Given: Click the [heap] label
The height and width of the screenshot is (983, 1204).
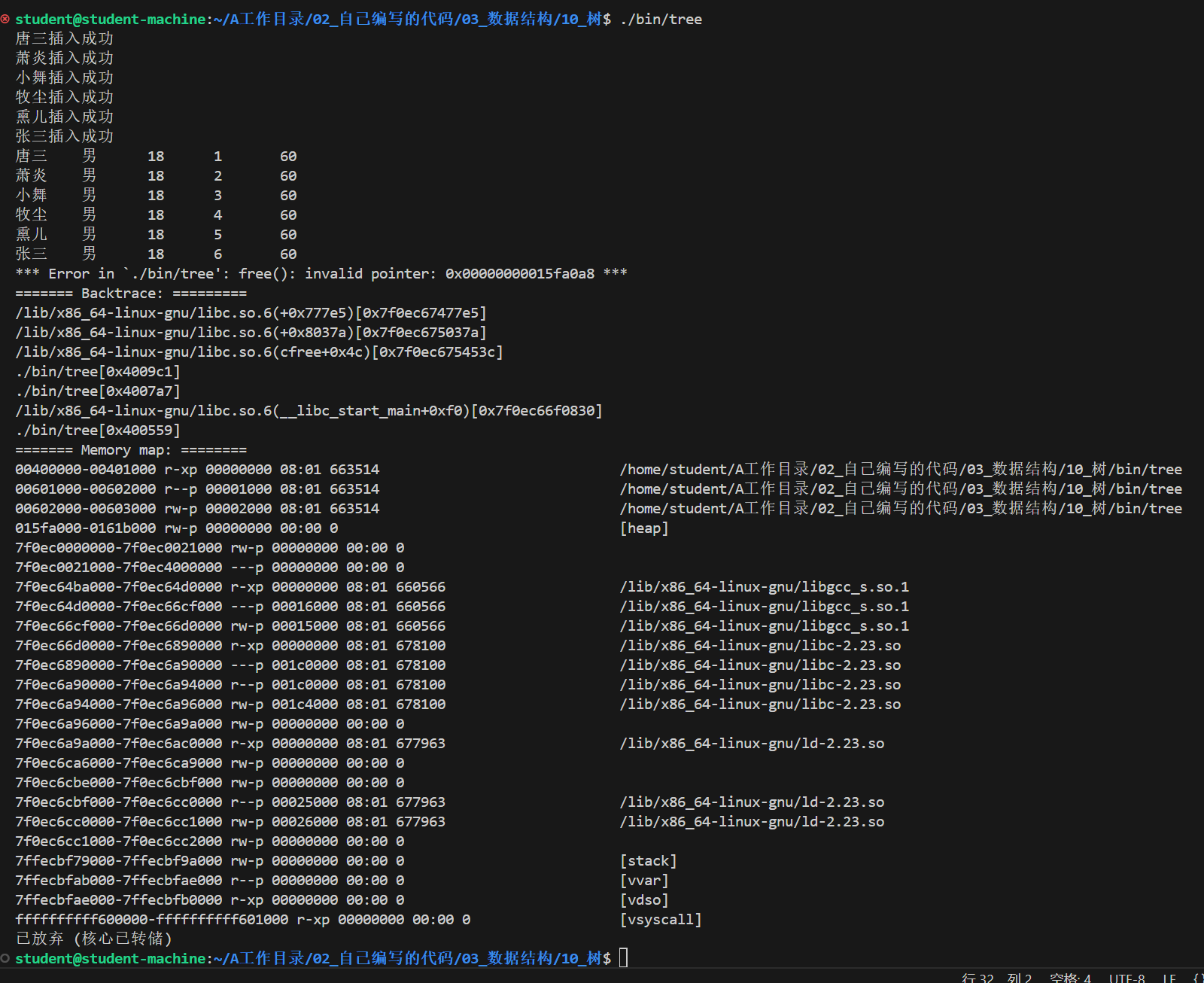Looking at the screenshot, I should (645, 528).
